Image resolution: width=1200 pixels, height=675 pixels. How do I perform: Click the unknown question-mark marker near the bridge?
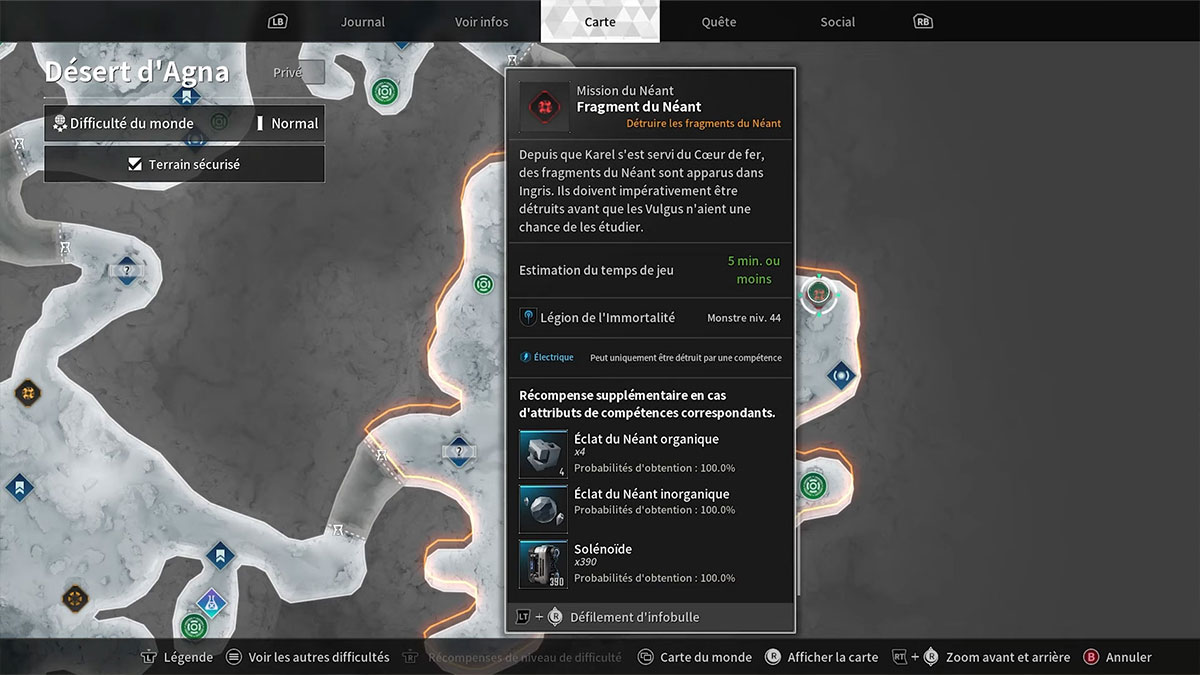pos(458,451)
